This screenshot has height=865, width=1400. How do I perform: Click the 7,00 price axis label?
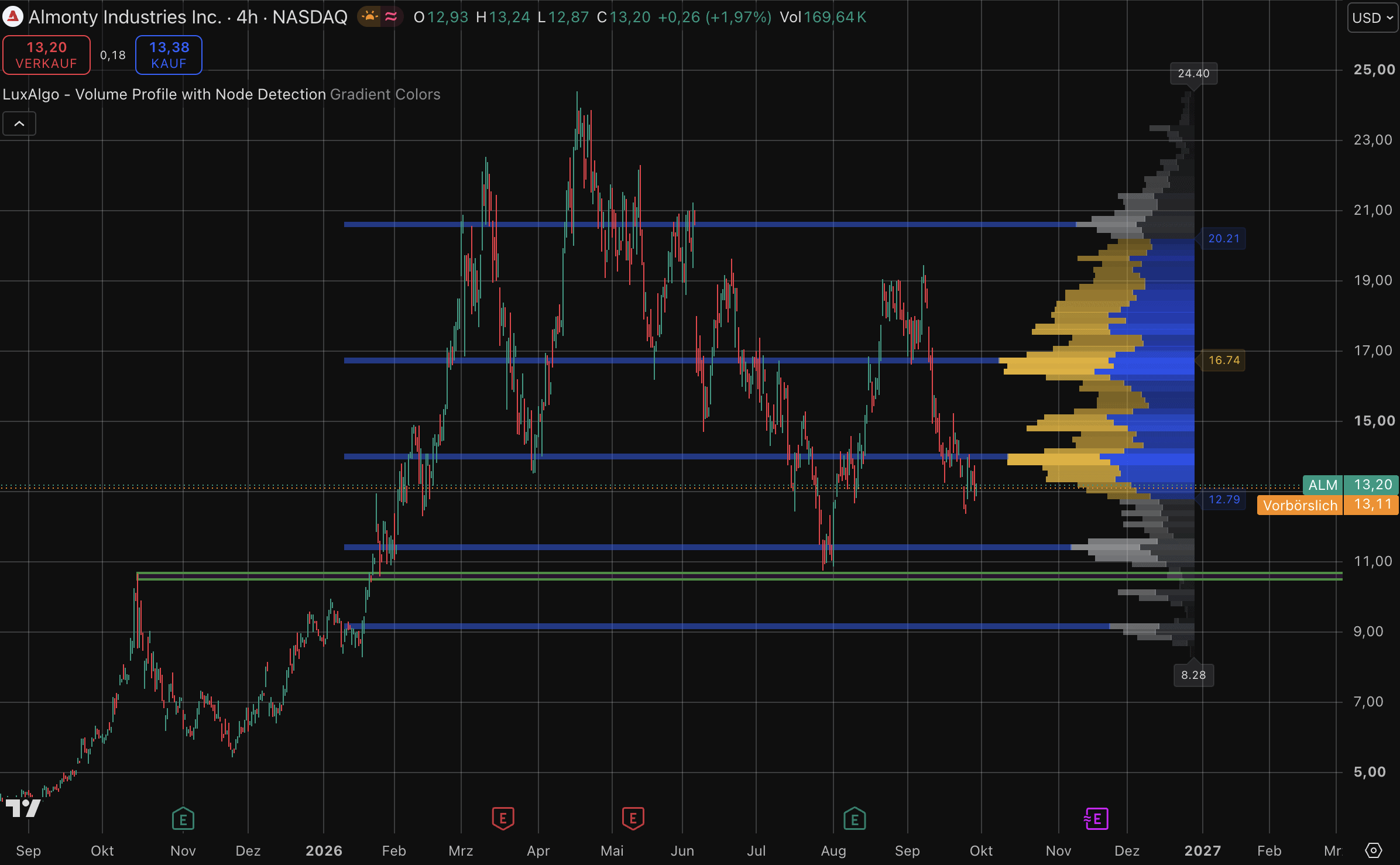tap(1368, 702)
